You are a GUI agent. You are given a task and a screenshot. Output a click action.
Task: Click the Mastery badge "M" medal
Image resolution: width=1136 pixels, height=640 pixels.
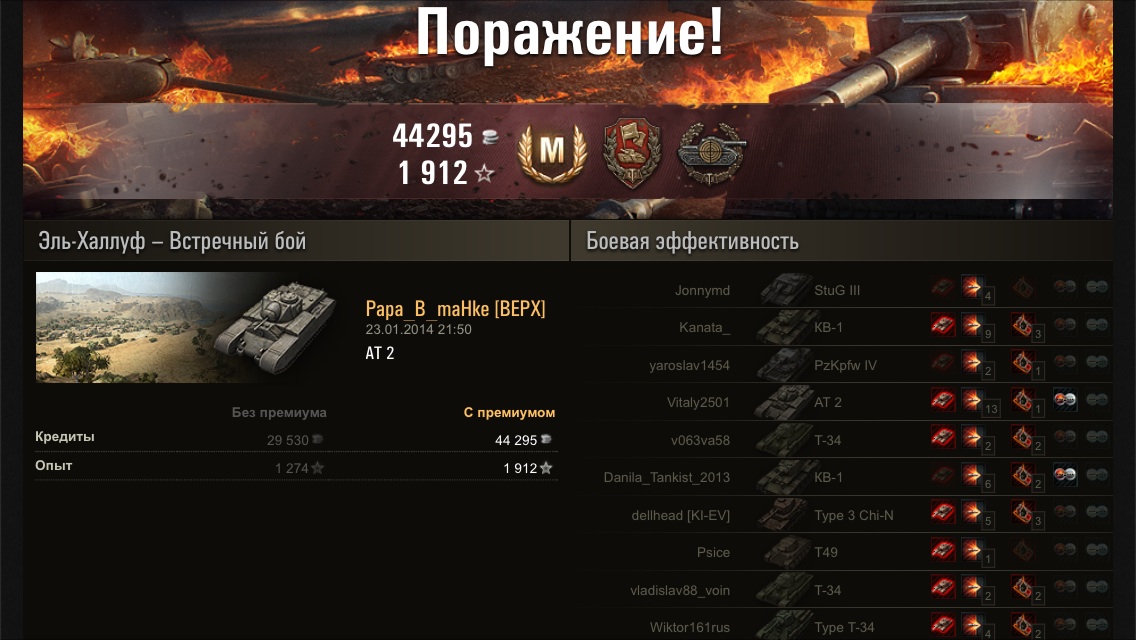click(552, 153)
